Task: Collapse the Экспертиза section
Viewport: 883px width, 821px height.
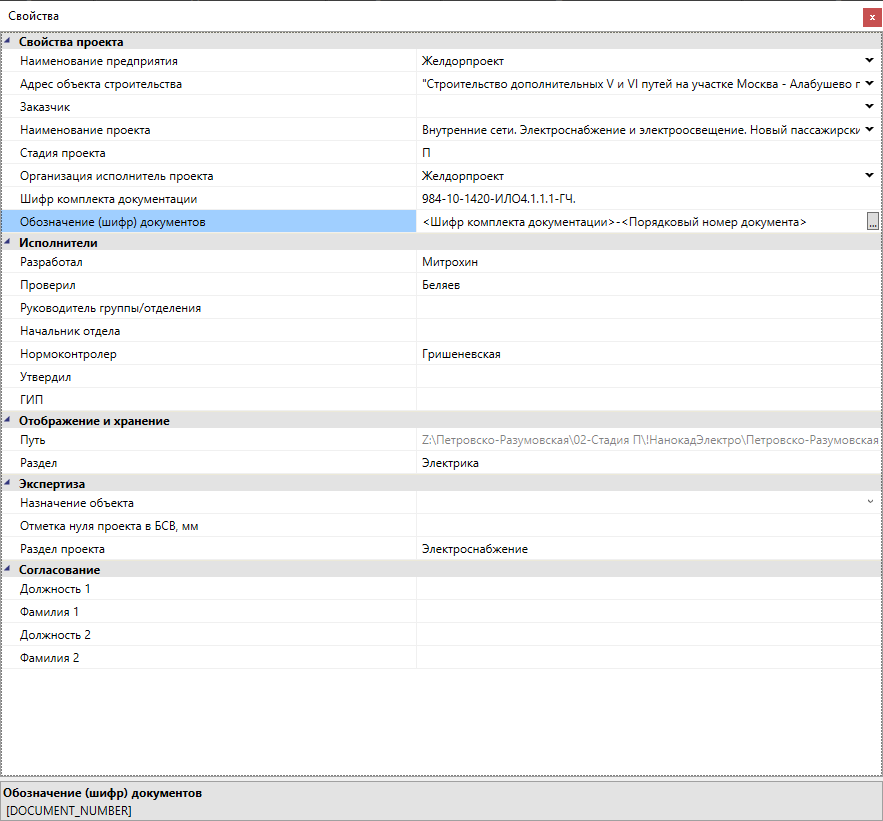Action: tap(9, 484)
